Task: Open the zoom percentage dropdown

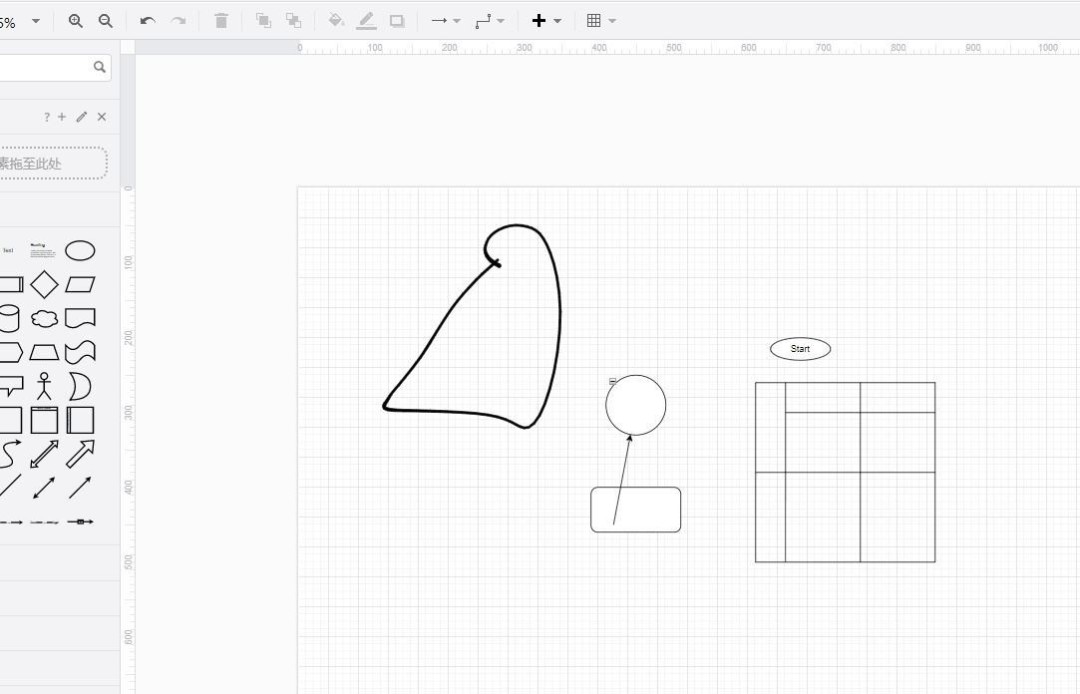Action: pyautogui.click(x=36, y=20)
